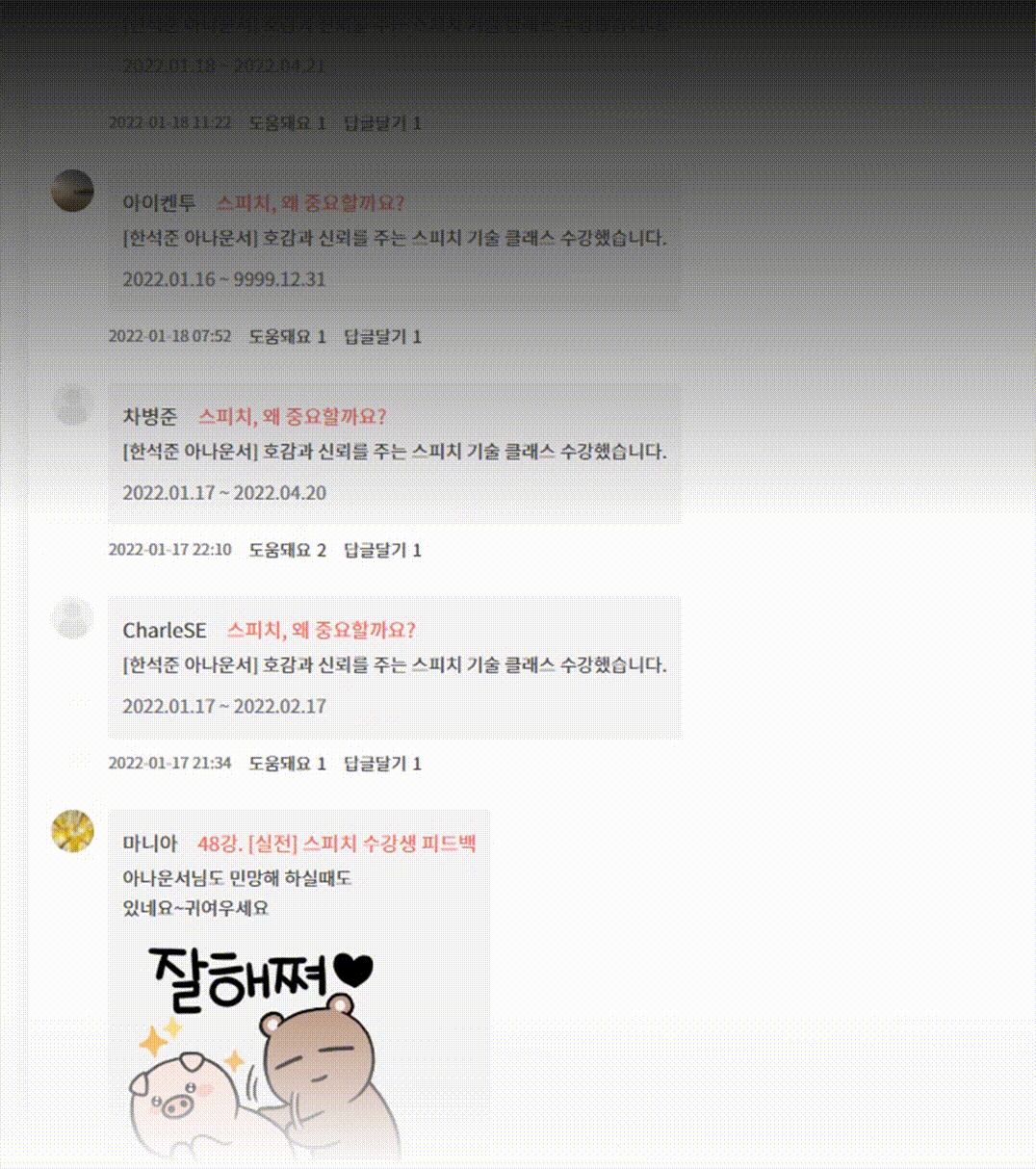Click 아이켄투's profile avatar
Viewport: 1036px width, 1169px height.
(x=72, y=191)
